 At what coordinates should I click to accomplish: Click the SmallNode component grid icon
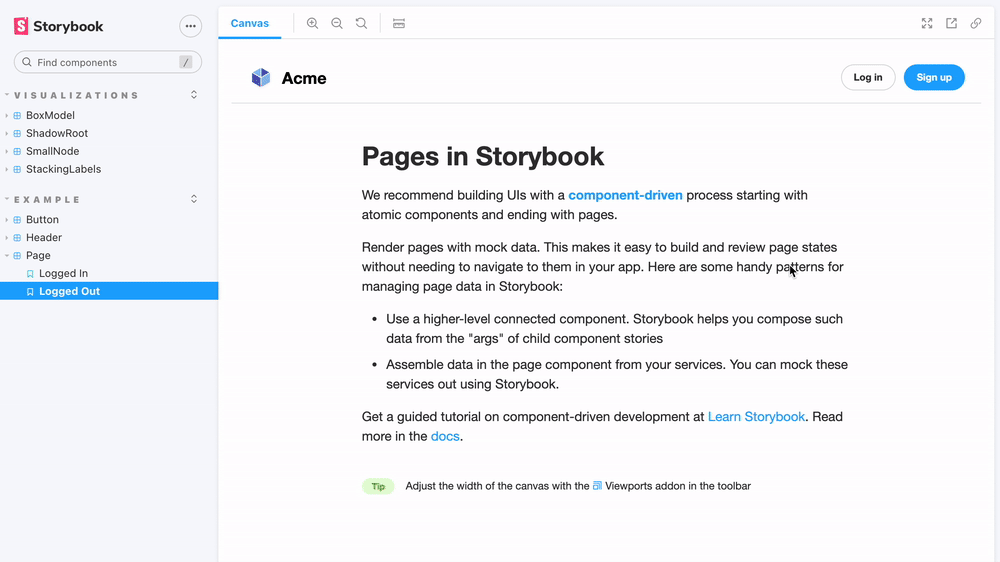point(17,151)
